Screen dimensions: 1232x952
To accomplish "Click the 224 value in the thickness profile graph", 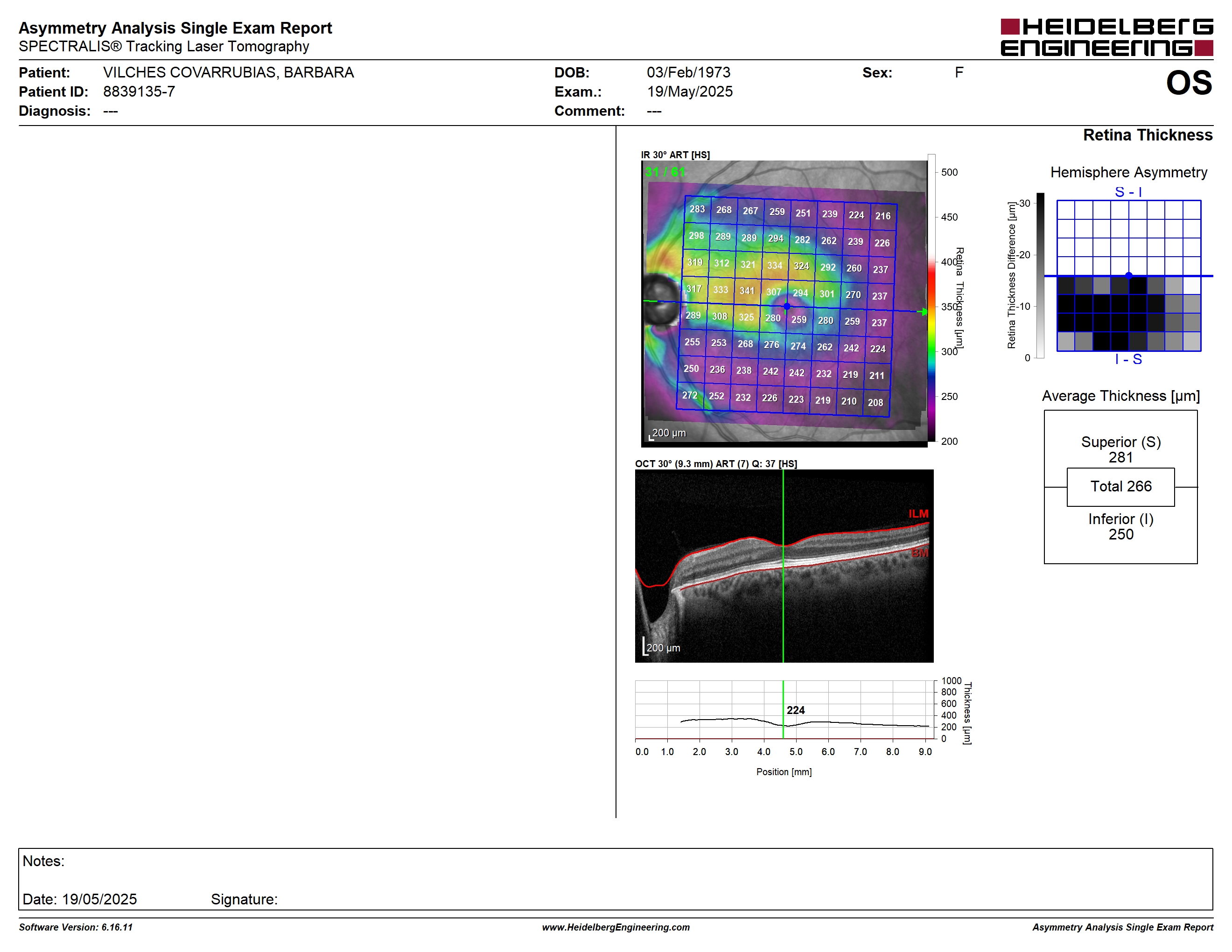I will point(795,710).
